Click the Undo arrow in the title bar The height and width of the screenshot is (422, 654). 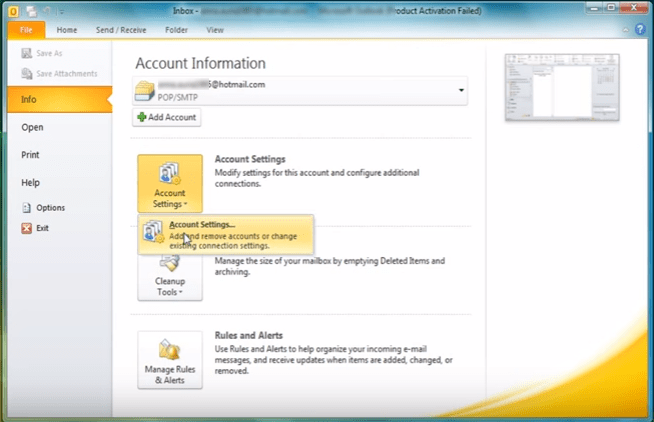47,11
